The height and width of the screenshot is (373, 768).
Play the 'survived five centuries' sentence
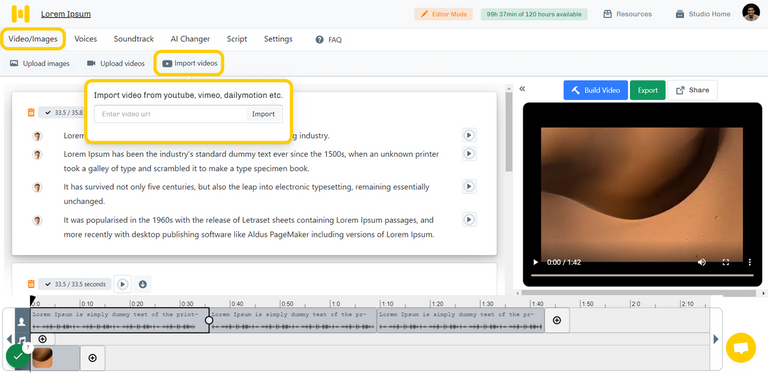pyautogui.click(x=469, y=186)
